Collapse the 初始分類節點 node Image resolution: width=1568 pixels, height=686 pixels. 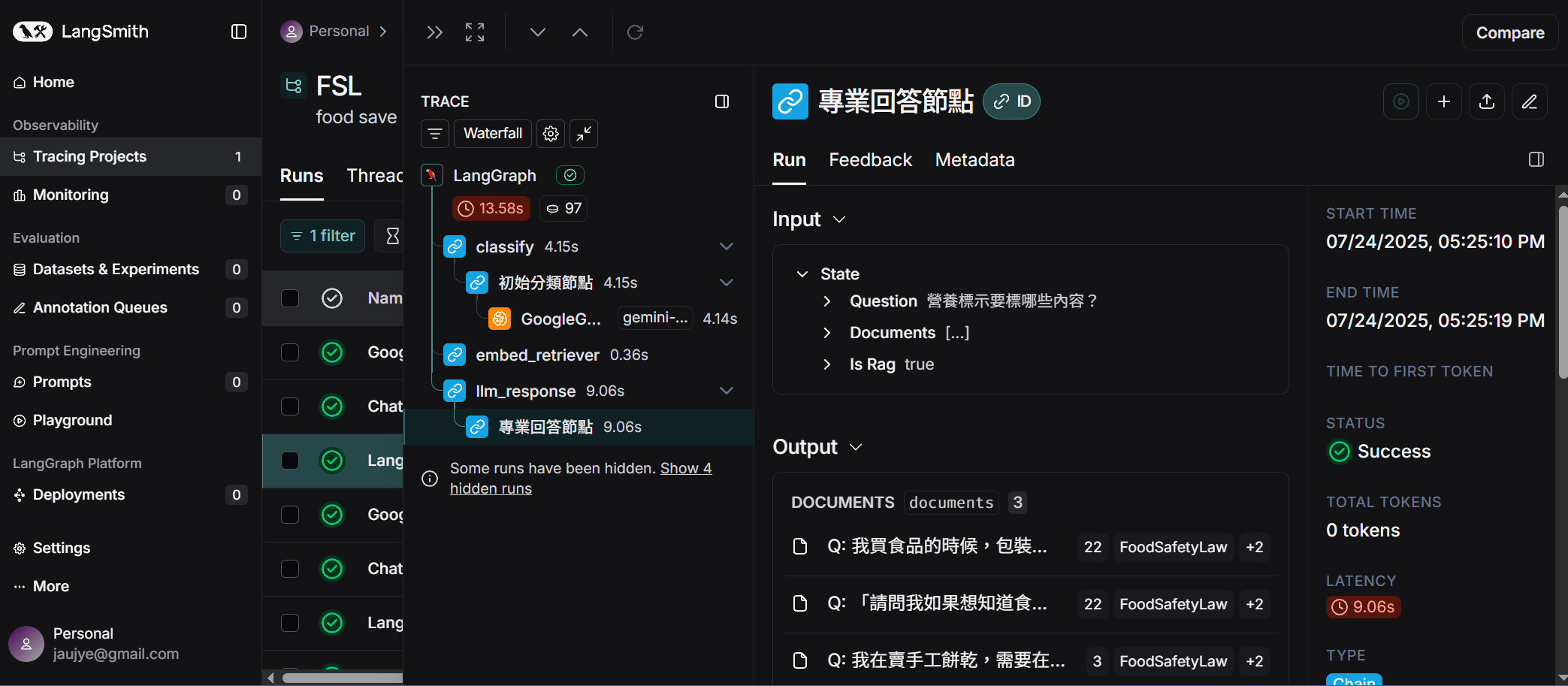point(727,283)
